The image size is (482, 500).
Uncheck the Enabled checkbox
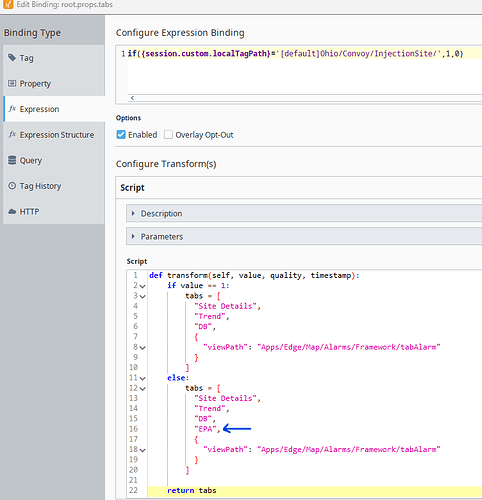[121, 135]
